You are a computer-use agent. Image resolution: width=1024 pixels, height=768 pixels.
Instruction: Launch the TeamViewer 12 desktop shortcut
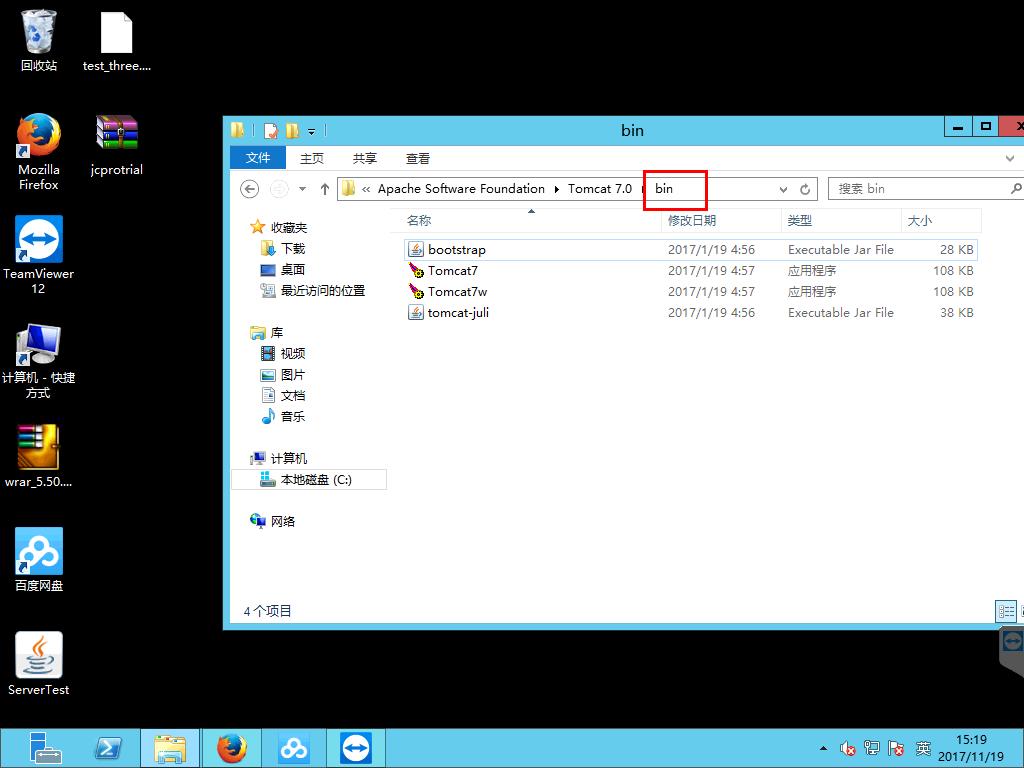pyautogui.click(x=39, y=255)
